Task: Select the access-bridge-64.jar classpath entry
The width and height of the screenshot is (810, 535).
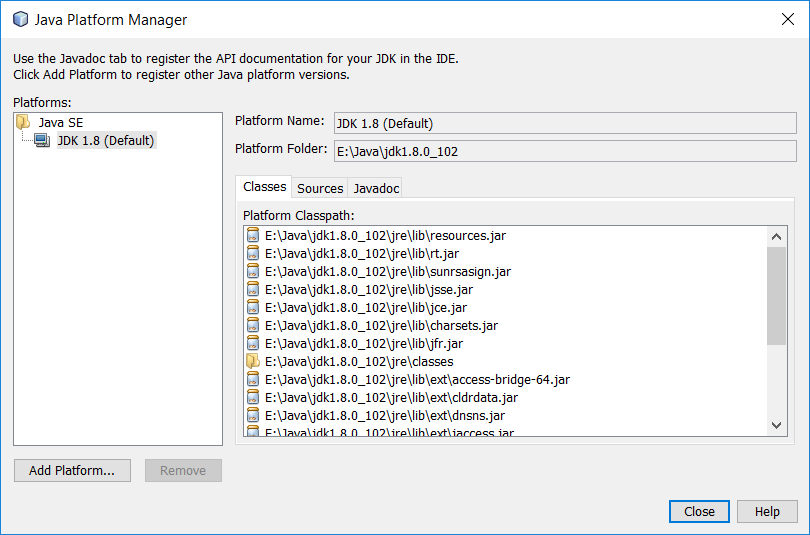Action: coord(417,380)
